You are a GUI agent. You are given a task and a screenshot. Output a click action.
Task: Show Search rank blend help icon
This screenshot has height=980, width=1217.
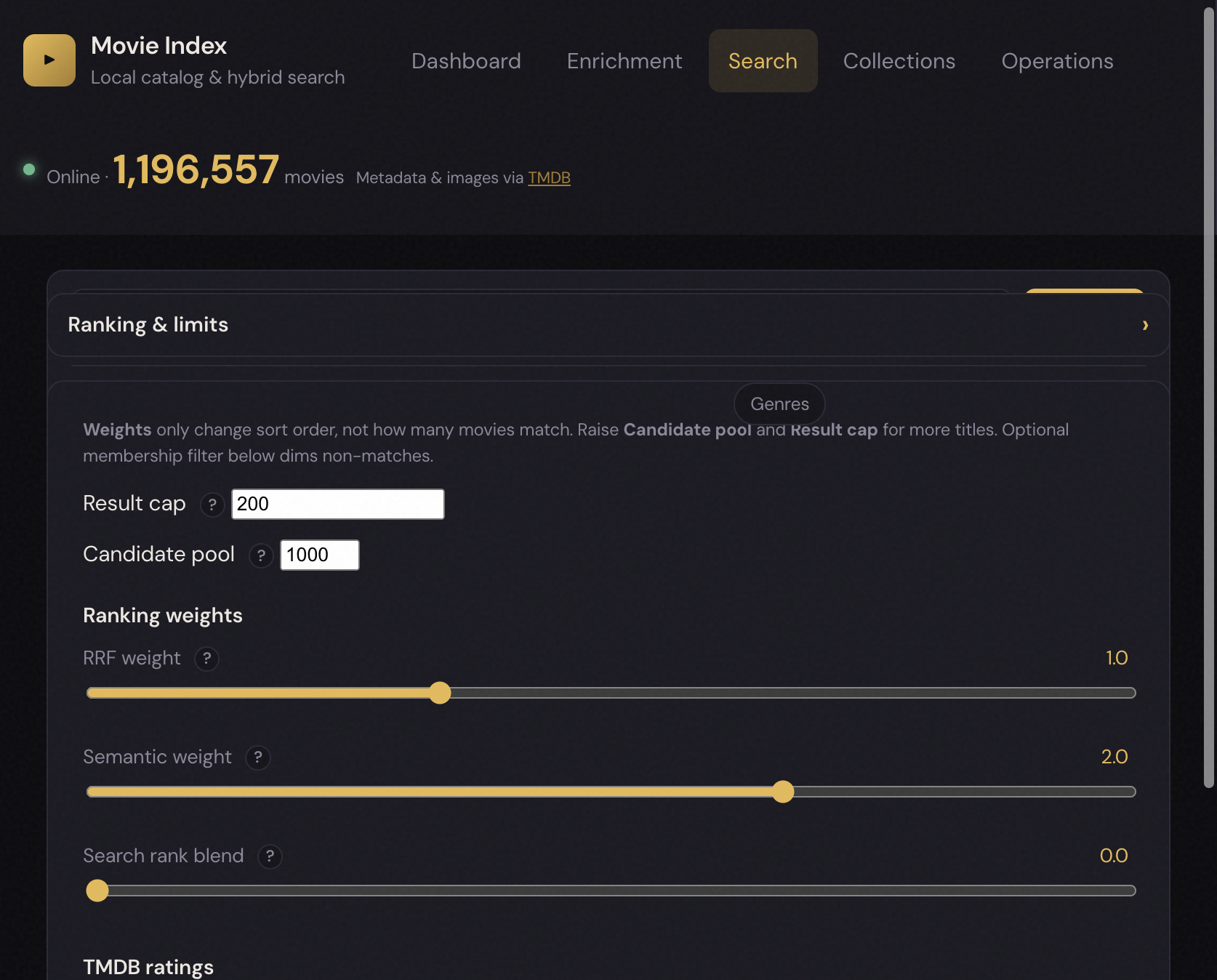[270, 856]
